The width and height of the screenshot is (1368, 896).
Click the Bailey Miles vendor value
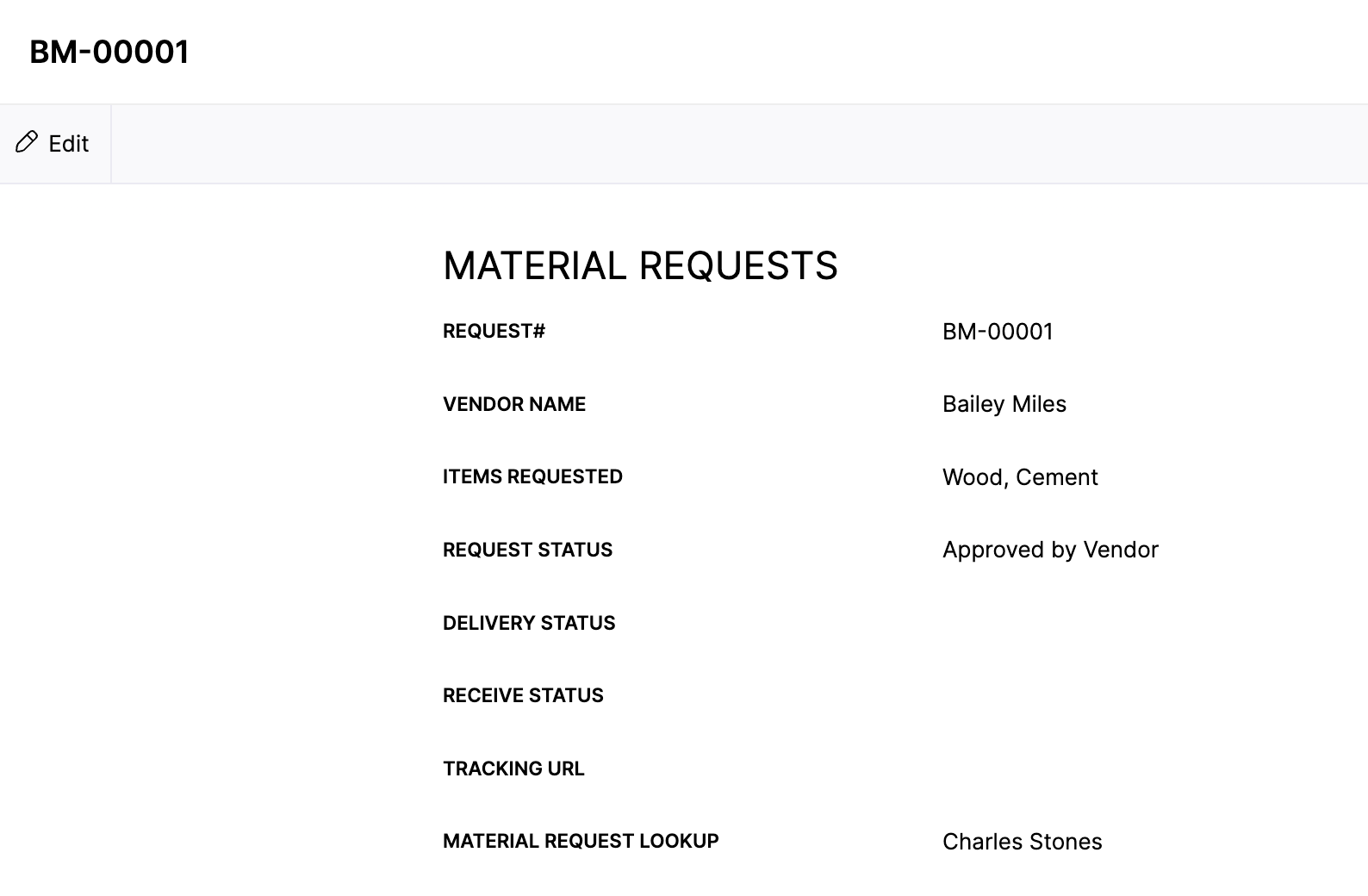(1004, 404)
